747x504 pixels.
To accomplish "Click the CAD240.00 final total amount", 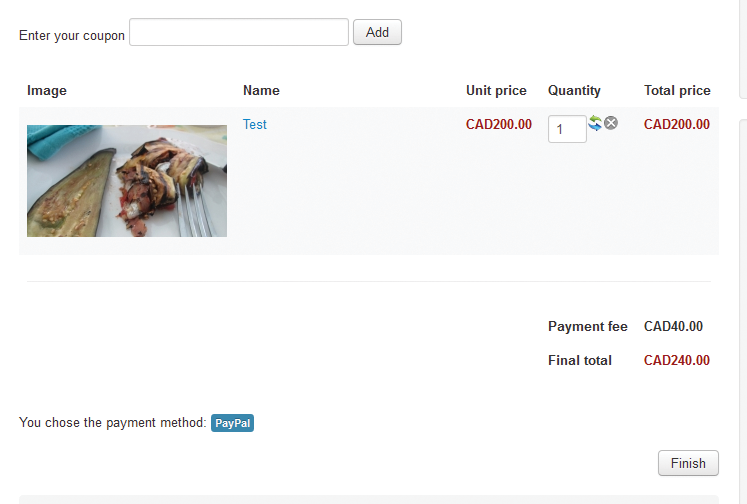I will click(x=676, y=360).
